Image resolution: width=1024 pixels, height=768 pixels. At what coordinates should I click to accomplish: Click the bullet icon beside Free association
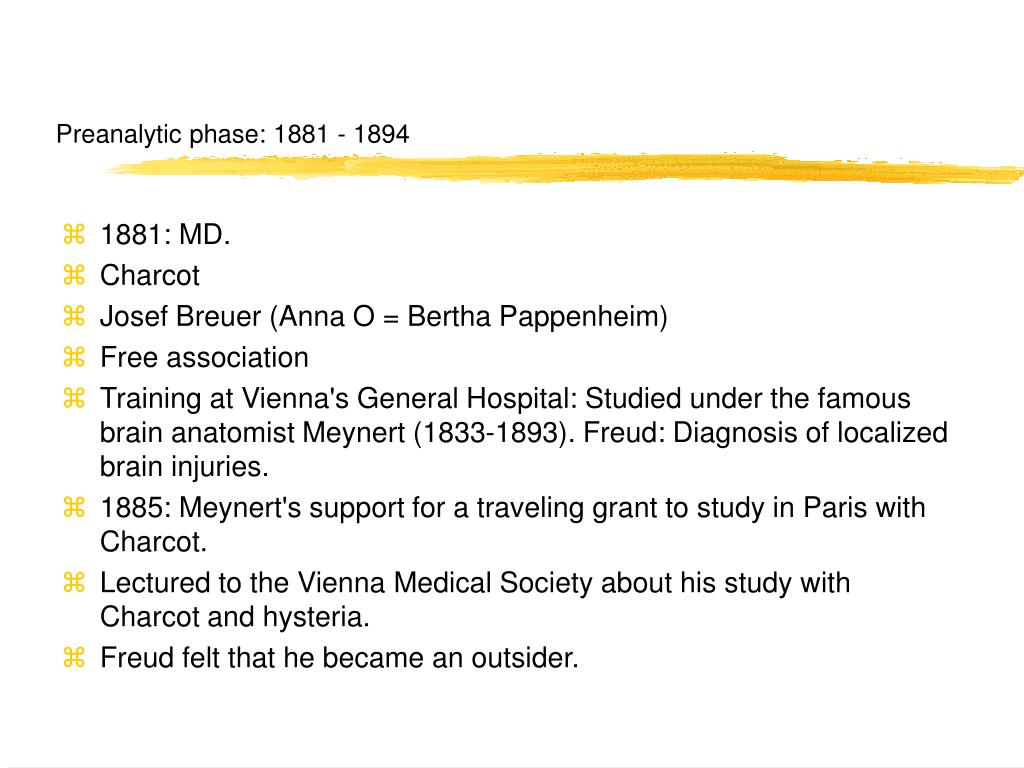[x=74, y=357]
